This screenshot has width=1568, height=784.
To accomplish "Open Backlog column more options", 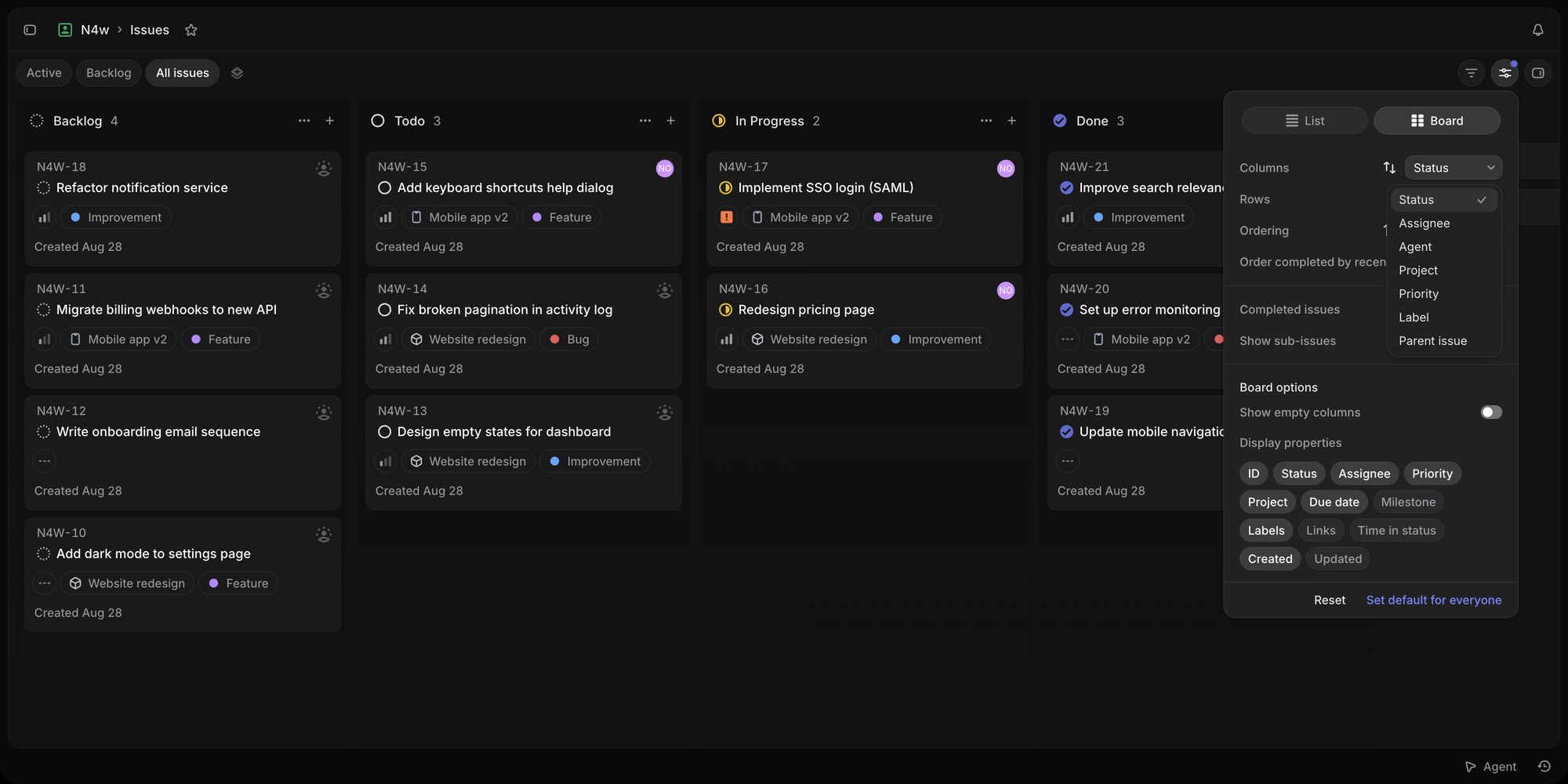I will pos(304,121).
